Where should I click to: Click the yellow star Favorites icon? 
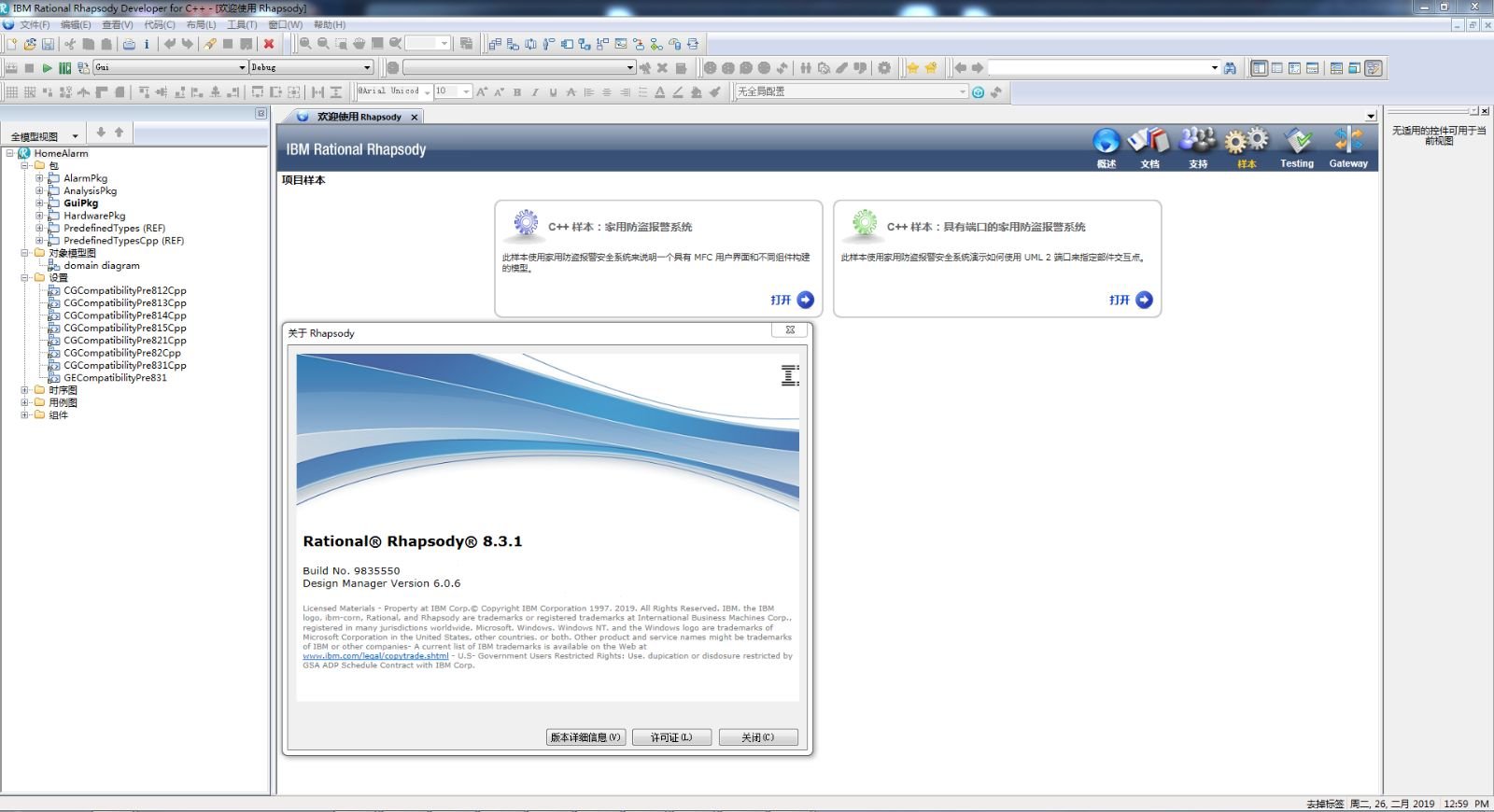tap(912, 68)
